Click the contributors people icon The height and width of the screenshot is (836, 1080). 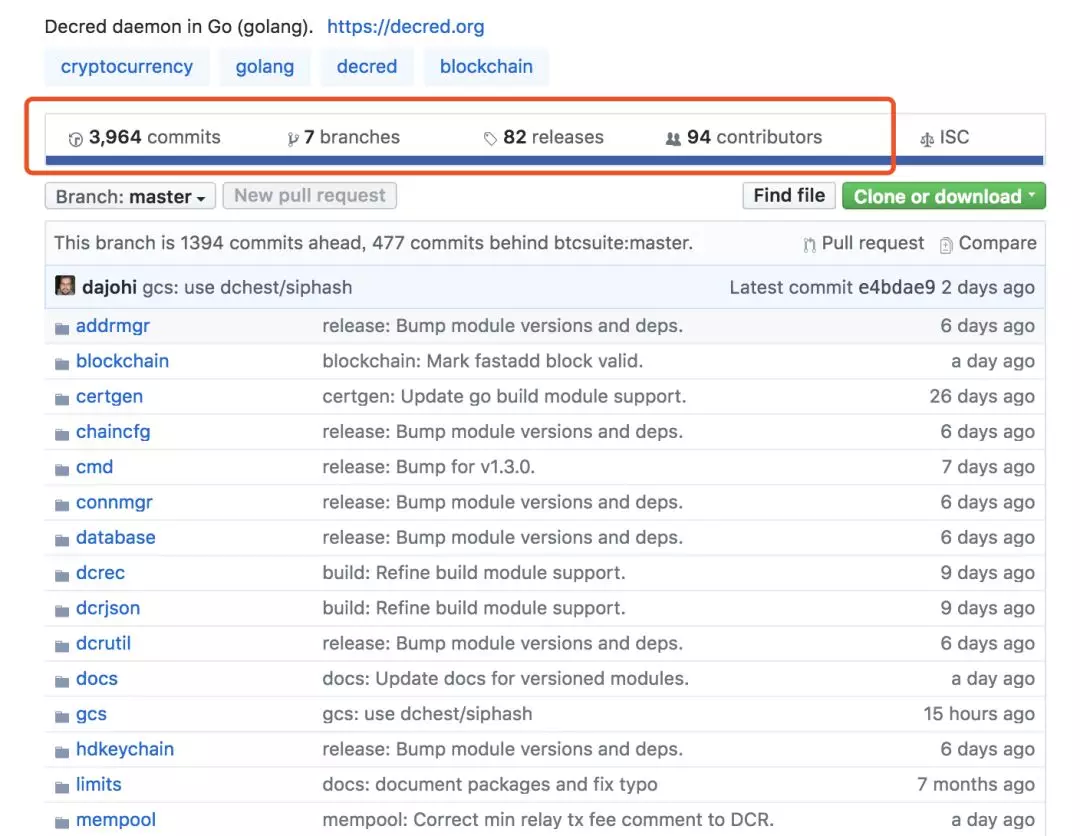[673, 139]
